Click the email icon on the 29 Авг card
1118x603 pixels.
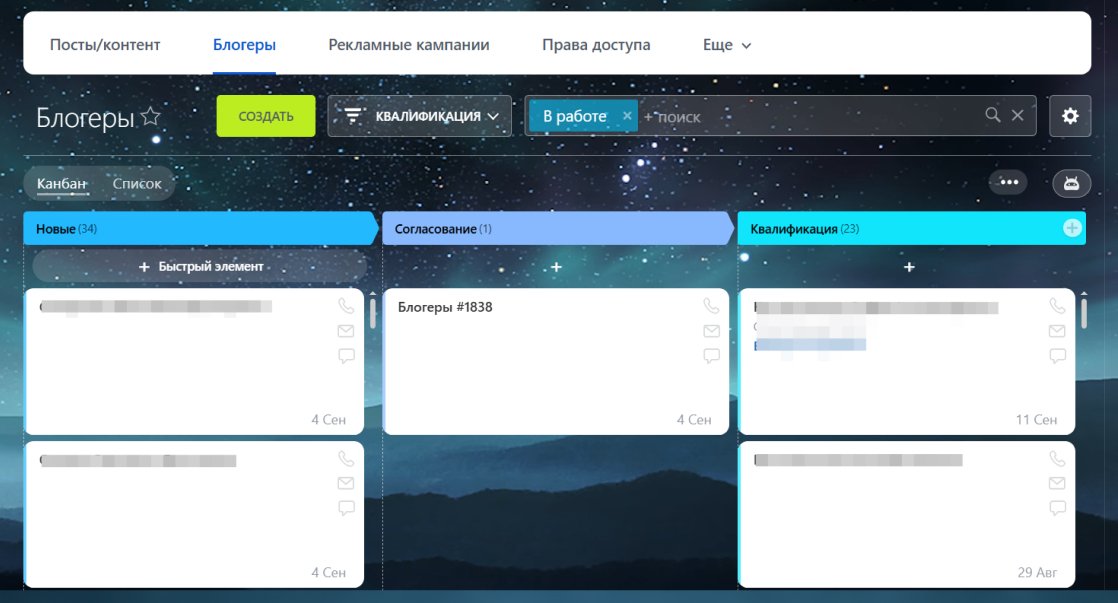point(1057,483)
